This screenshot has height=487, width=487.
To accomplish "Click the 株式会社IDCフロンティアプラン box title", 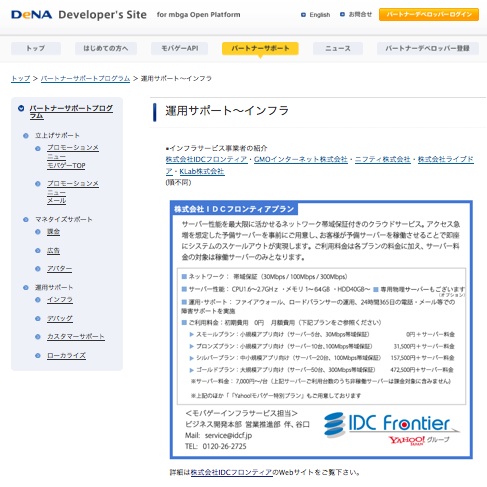I will [x=234, y=209].
